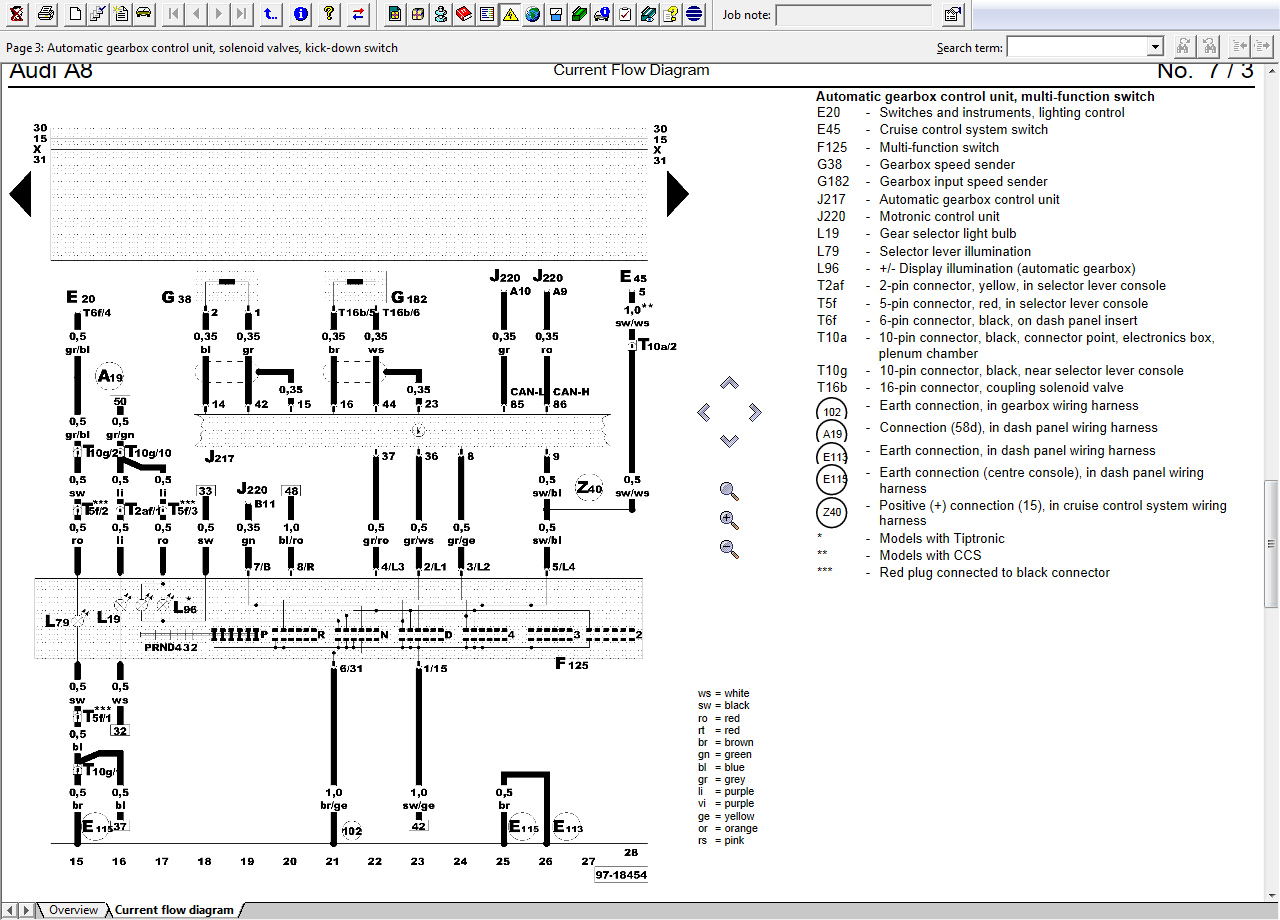Click inside the Search term field

(x=1078, y=47)
